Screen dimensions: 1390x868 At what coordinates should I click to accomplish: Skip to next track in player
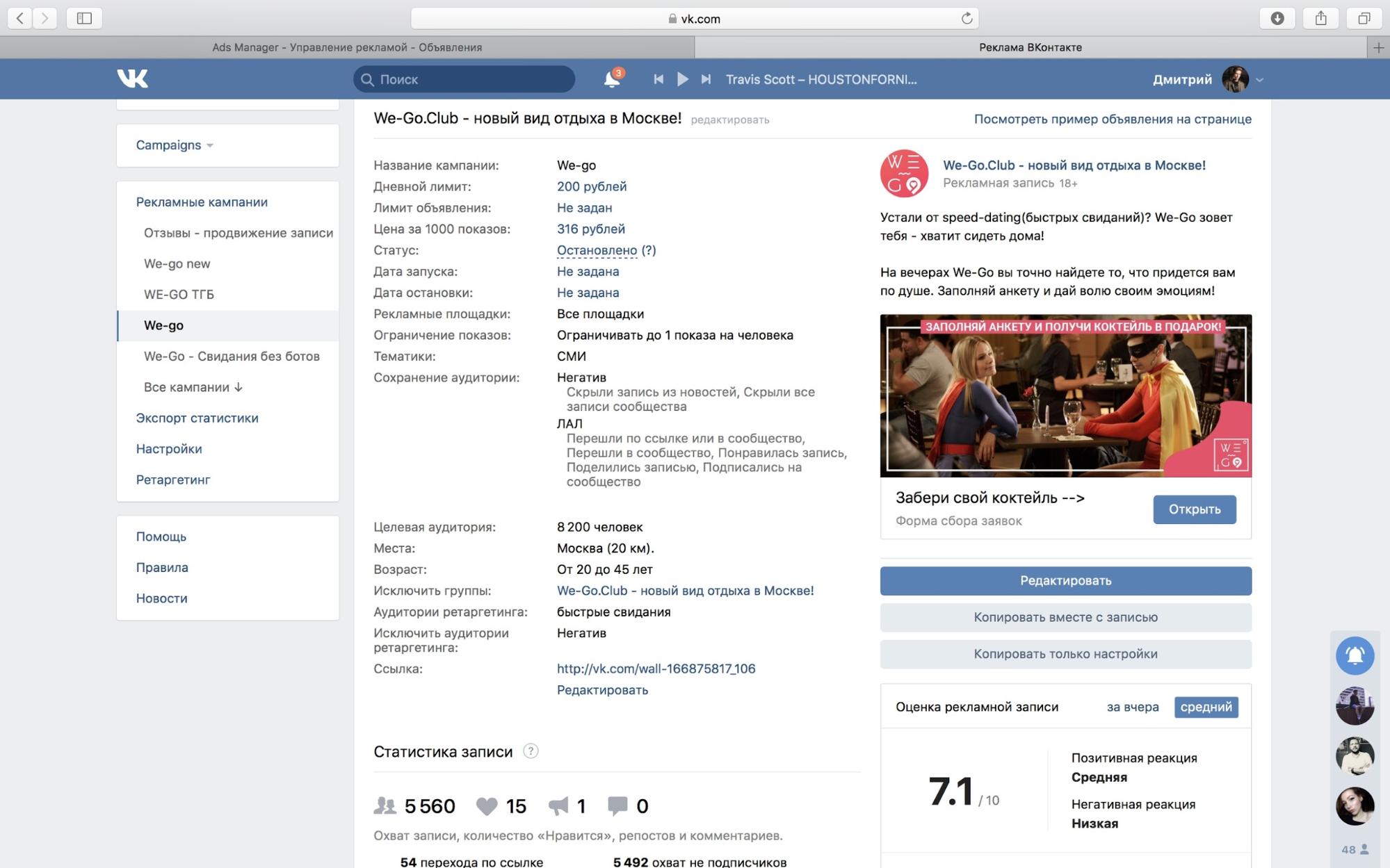pos(706,79)
